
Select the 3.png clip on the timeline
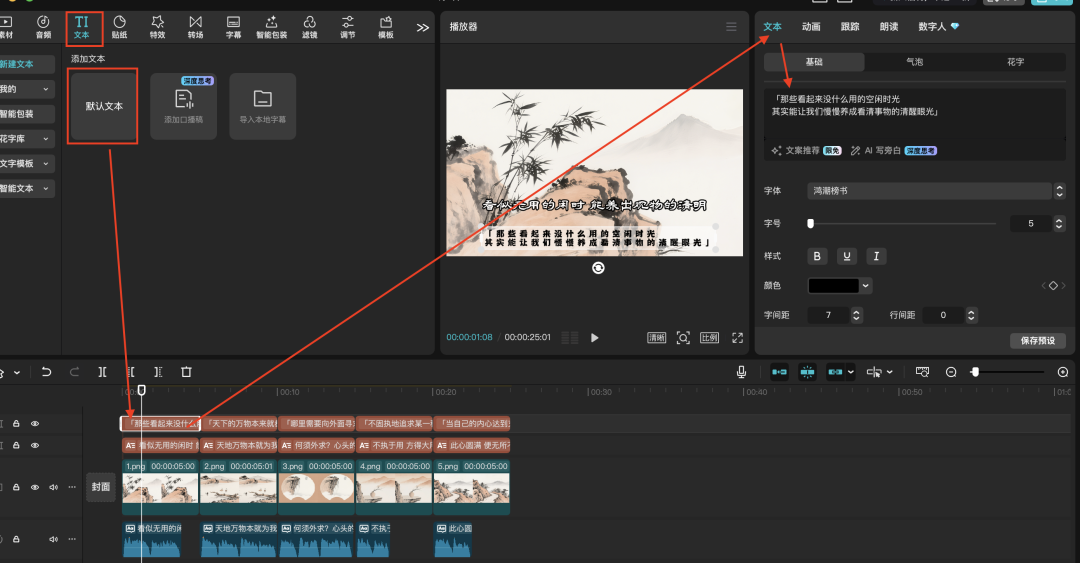[315, 487]
